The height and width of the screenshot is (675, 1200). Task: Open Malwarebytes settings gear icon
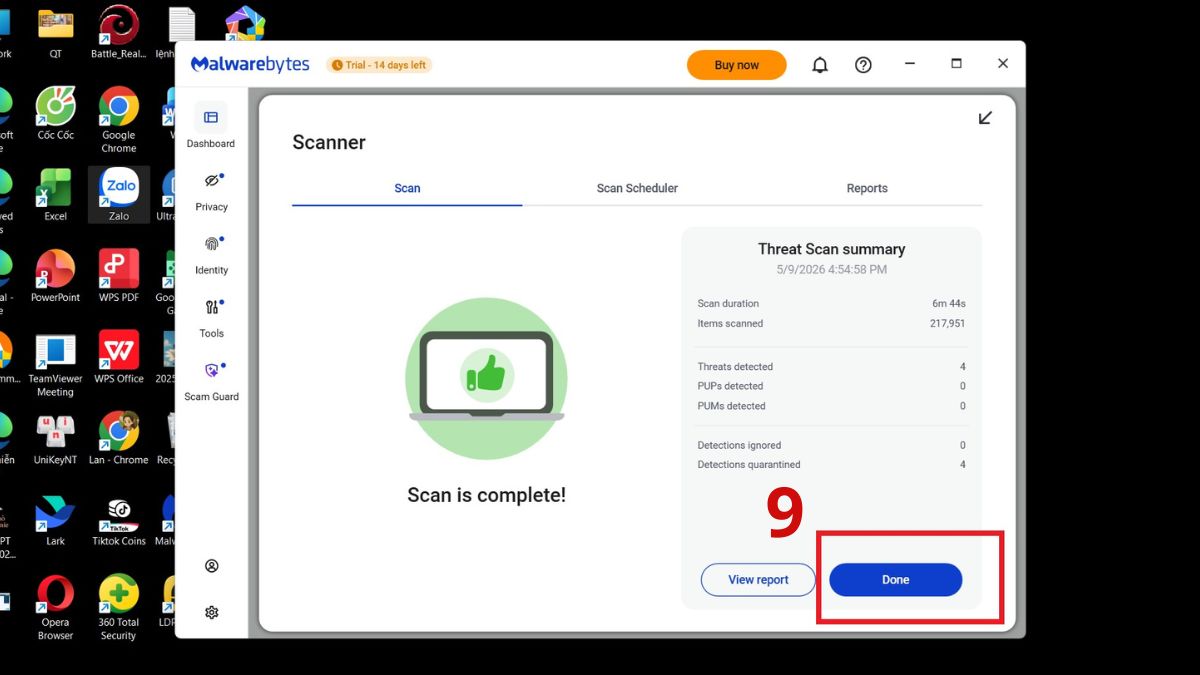(211, 612)
